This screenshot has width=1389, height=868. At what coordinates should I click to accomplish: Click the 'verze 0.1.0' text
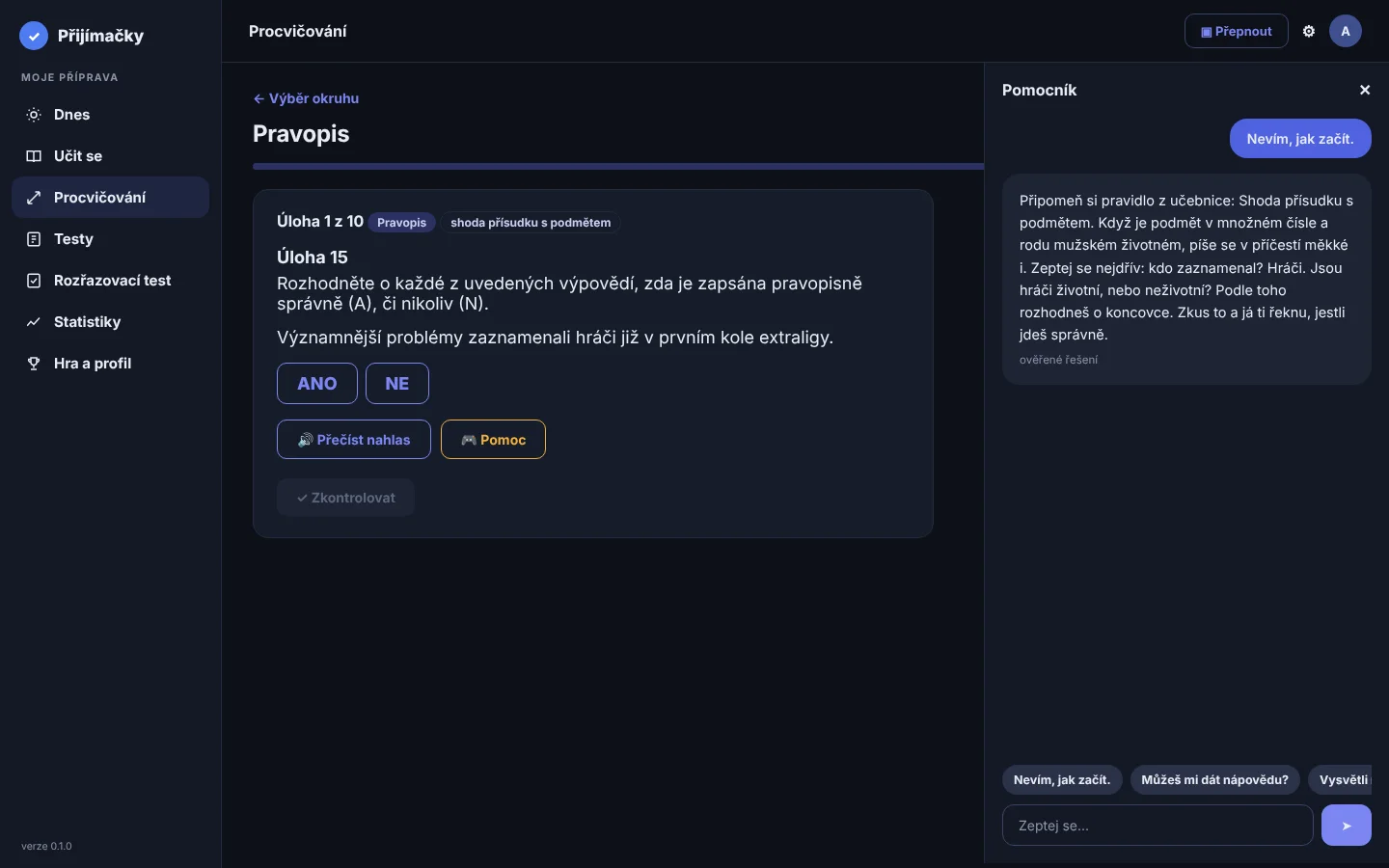(46, 846)
